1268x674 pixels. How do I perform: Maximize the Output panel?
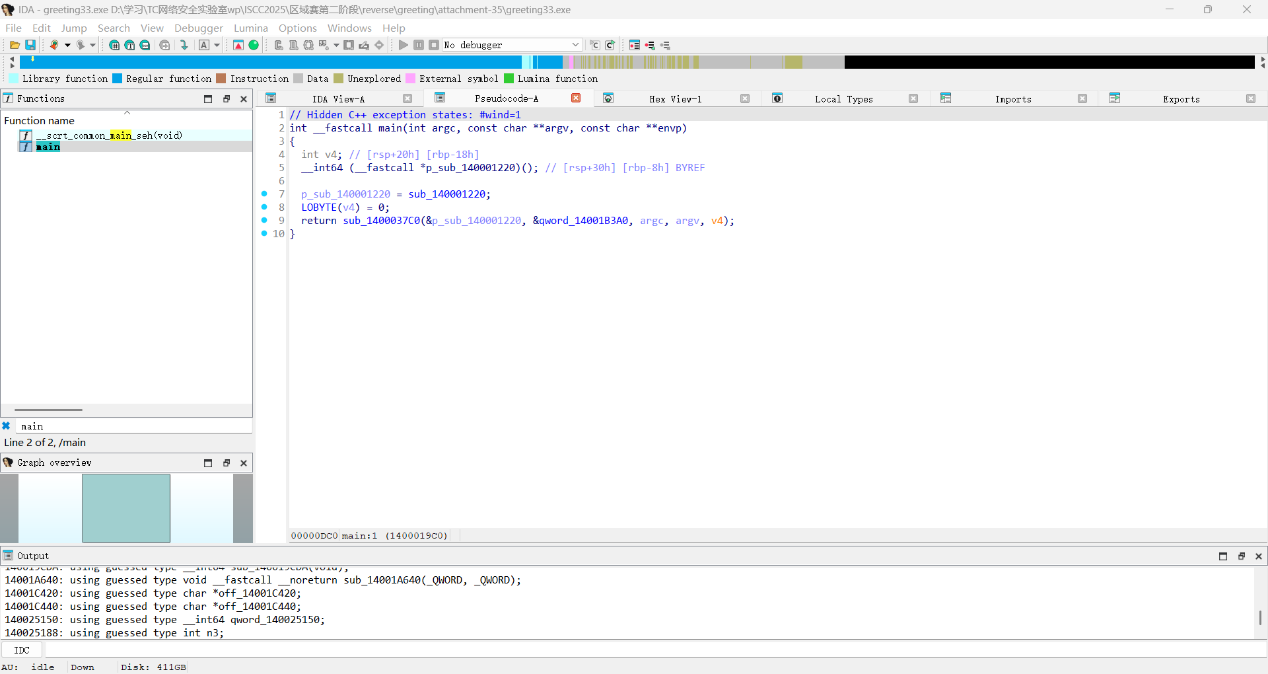[1222, 556]
